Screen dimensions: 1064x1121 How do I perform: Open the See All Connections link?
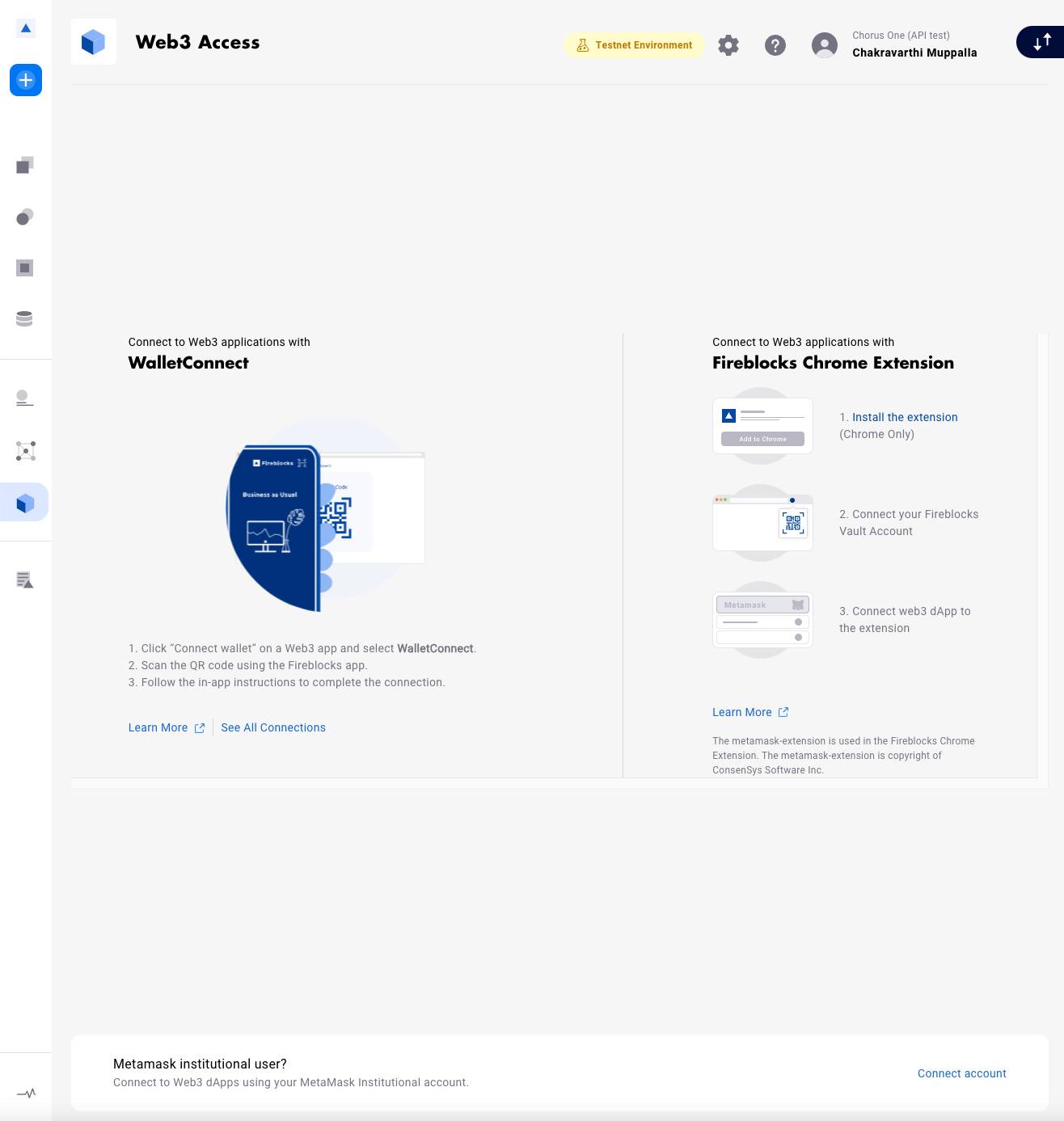click(x=273, y=727)
